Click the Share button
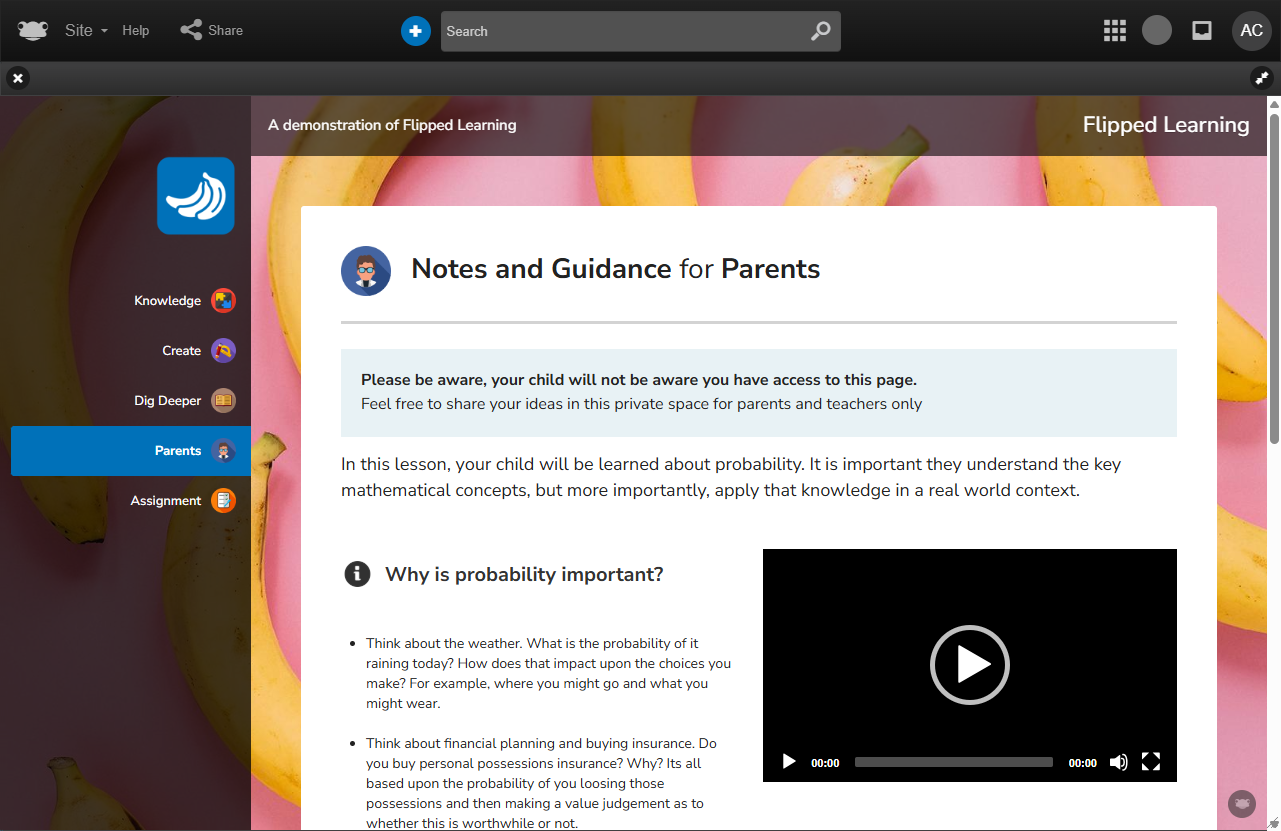Image resolution: width=1281 pixels, height=831 pixels. (212, 30)
